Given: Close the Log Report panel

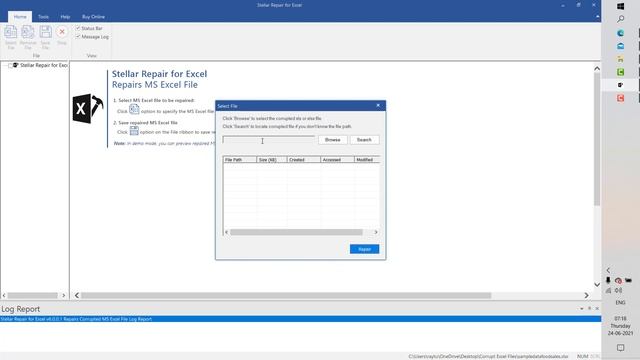Looking at the screenshot, I should [x=597, y=309].
